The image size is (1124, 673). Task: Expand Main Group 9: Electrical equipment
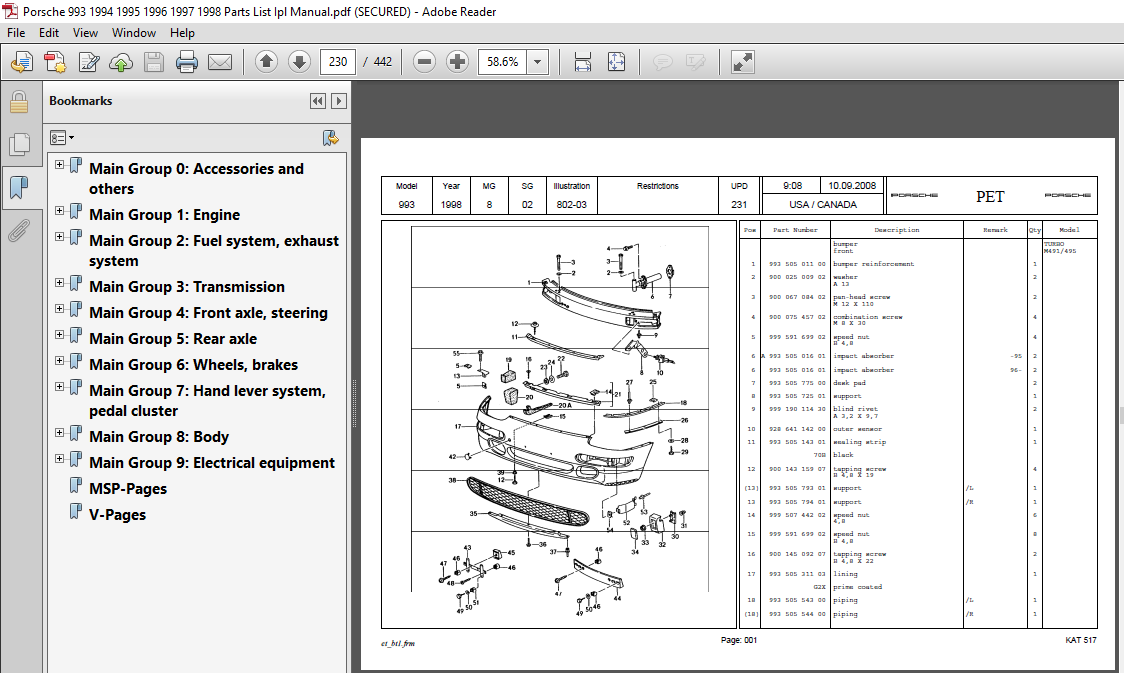point(59,459)
